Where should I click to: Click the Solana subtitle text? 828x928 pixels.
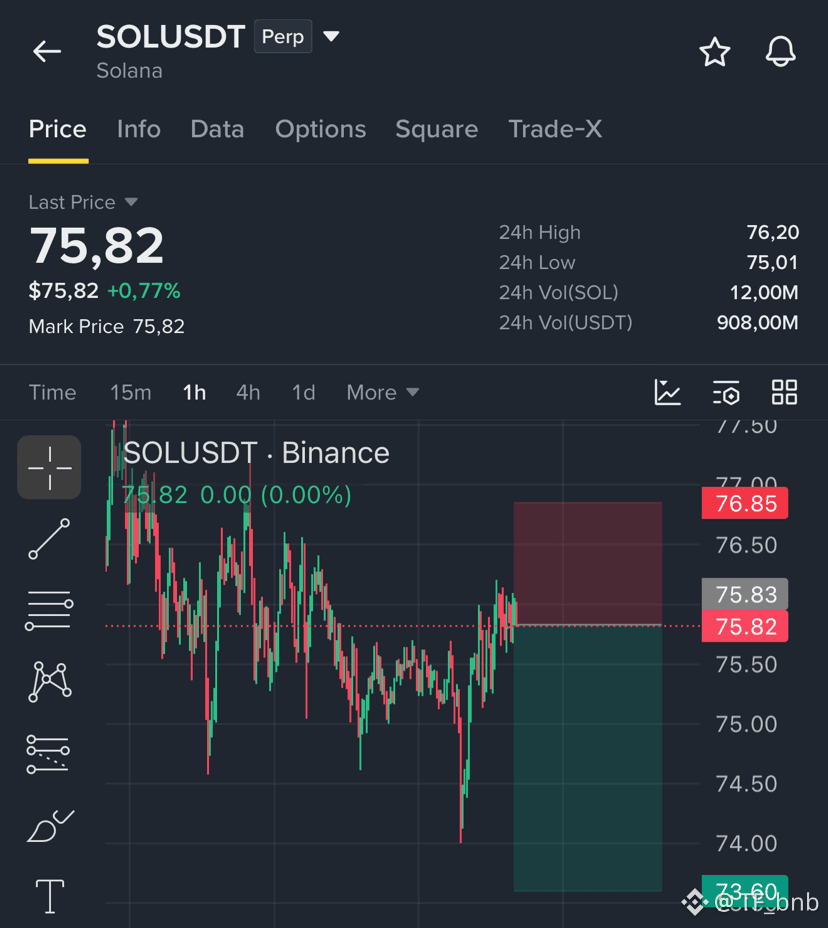click(129, 71)
